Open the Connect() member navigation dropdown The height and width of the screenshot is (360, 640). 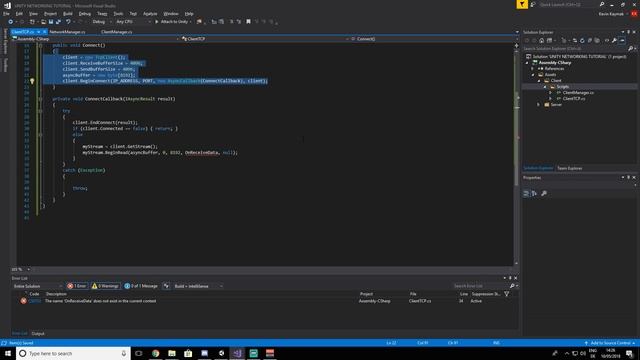[x=433, y=39]
